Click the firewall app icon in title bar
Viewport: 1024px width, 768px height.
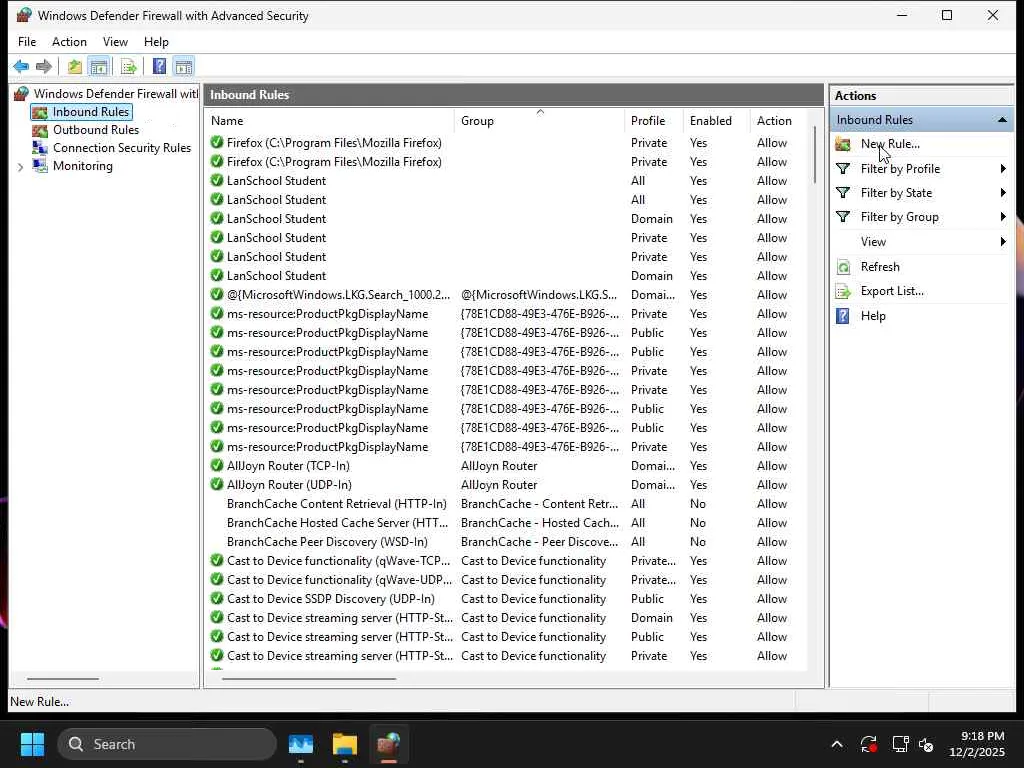(x=24, y=15)
